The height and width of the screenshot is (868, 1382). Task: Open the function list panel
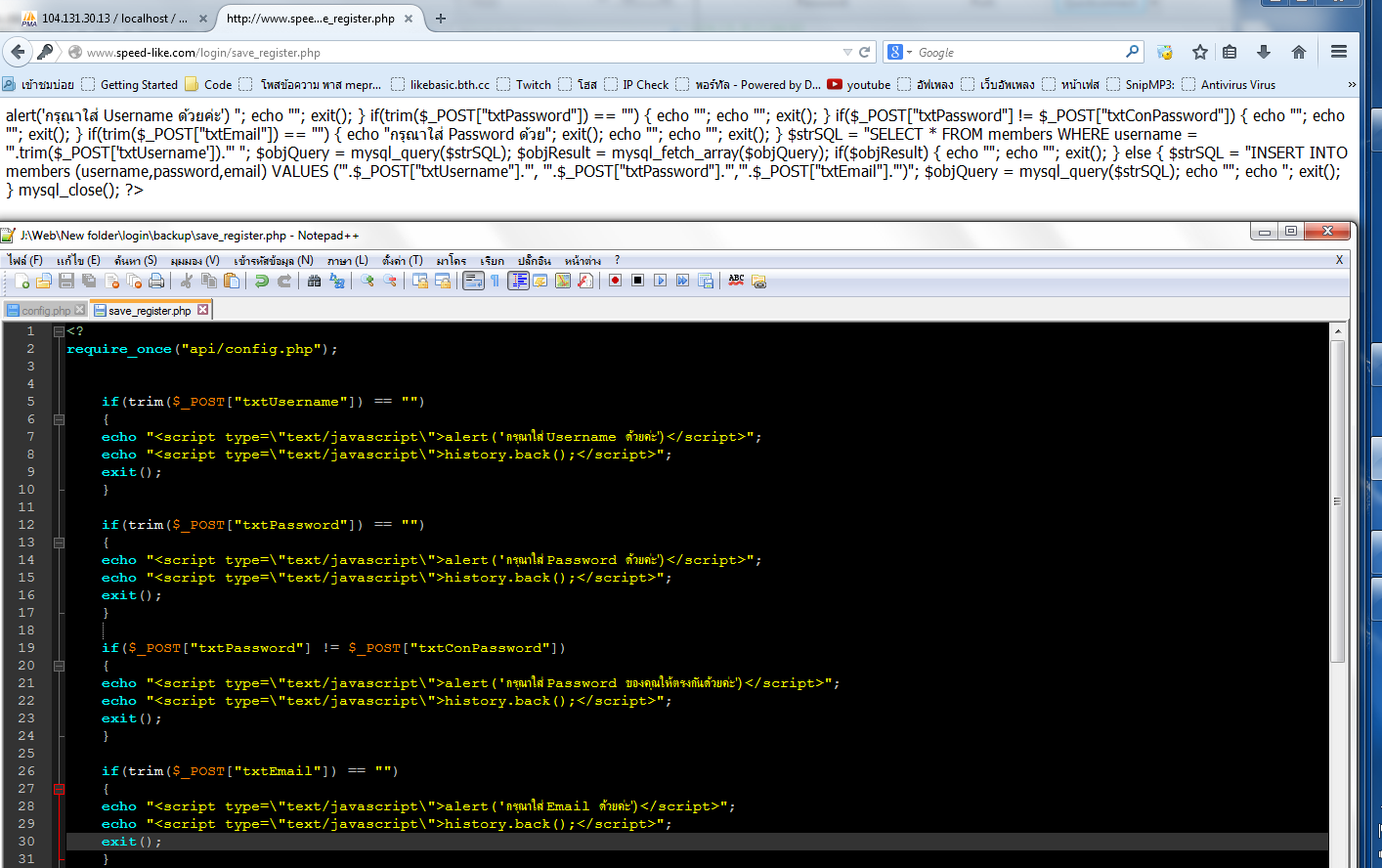pos(584,282)
